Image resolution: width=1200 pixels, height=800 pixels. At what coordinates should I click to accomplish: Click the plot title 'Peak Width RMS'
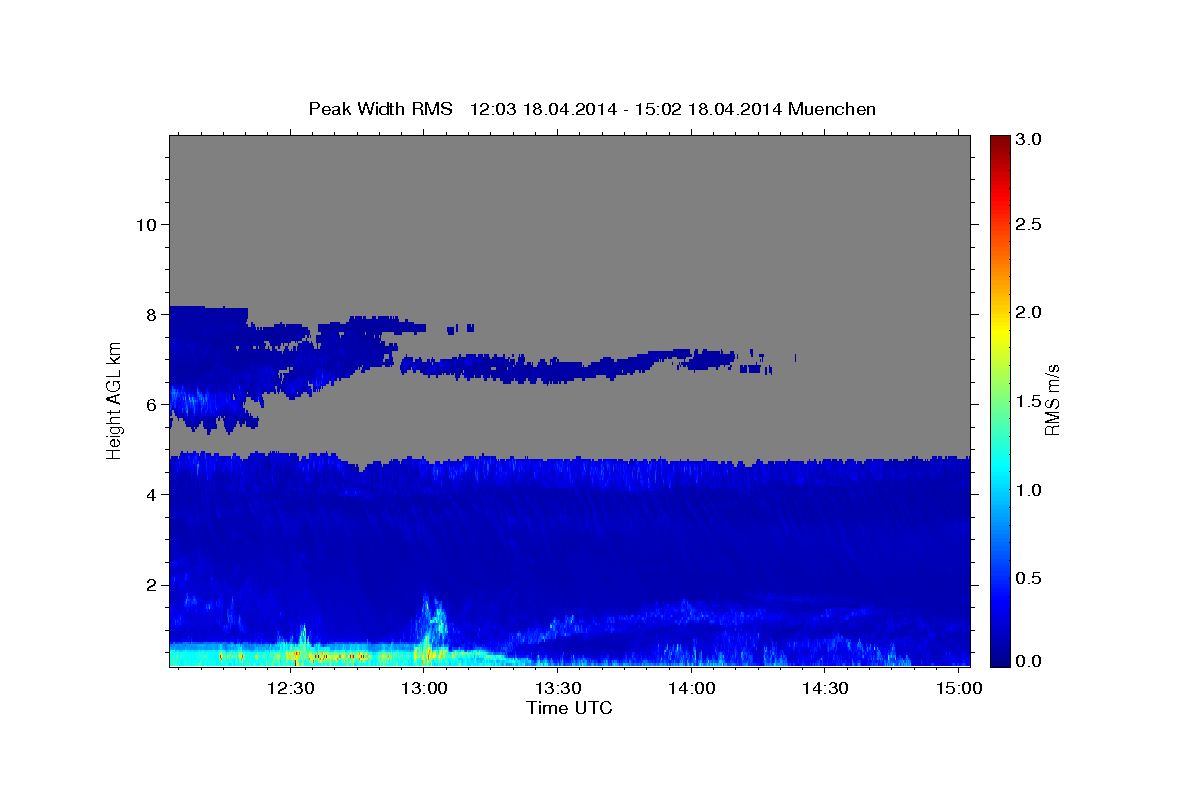(x=380, y=108)
